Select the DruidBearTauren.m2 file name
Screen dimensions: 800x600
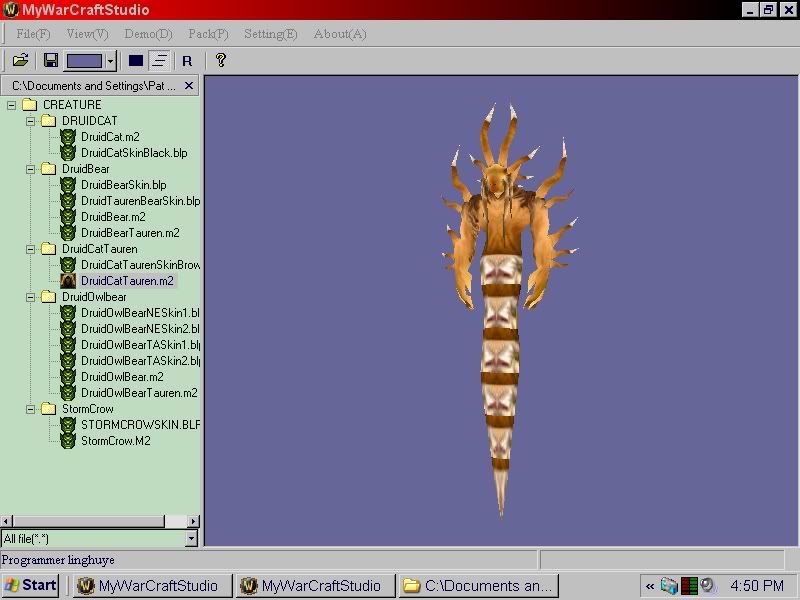coord(130,233)
